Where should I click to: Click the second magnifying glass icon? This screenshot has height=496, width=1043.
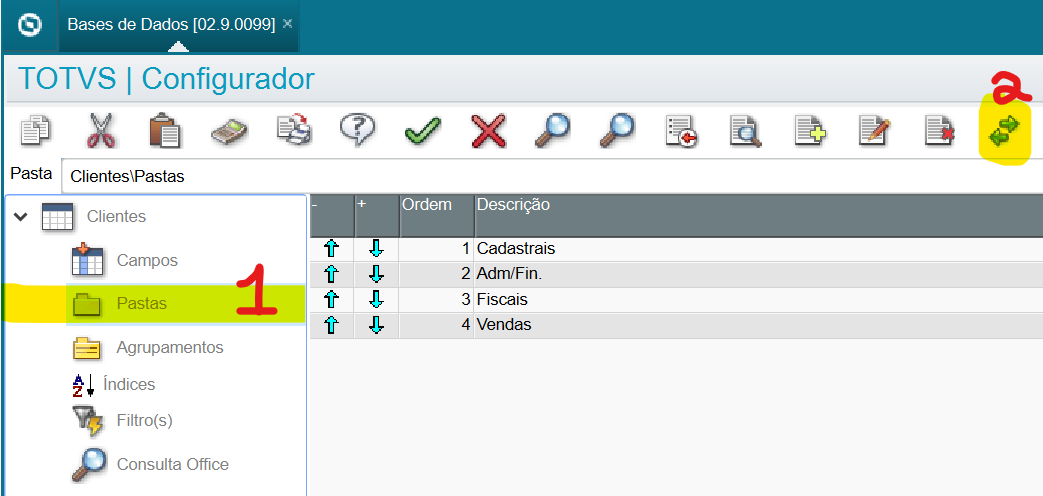[x=617, y=130]
